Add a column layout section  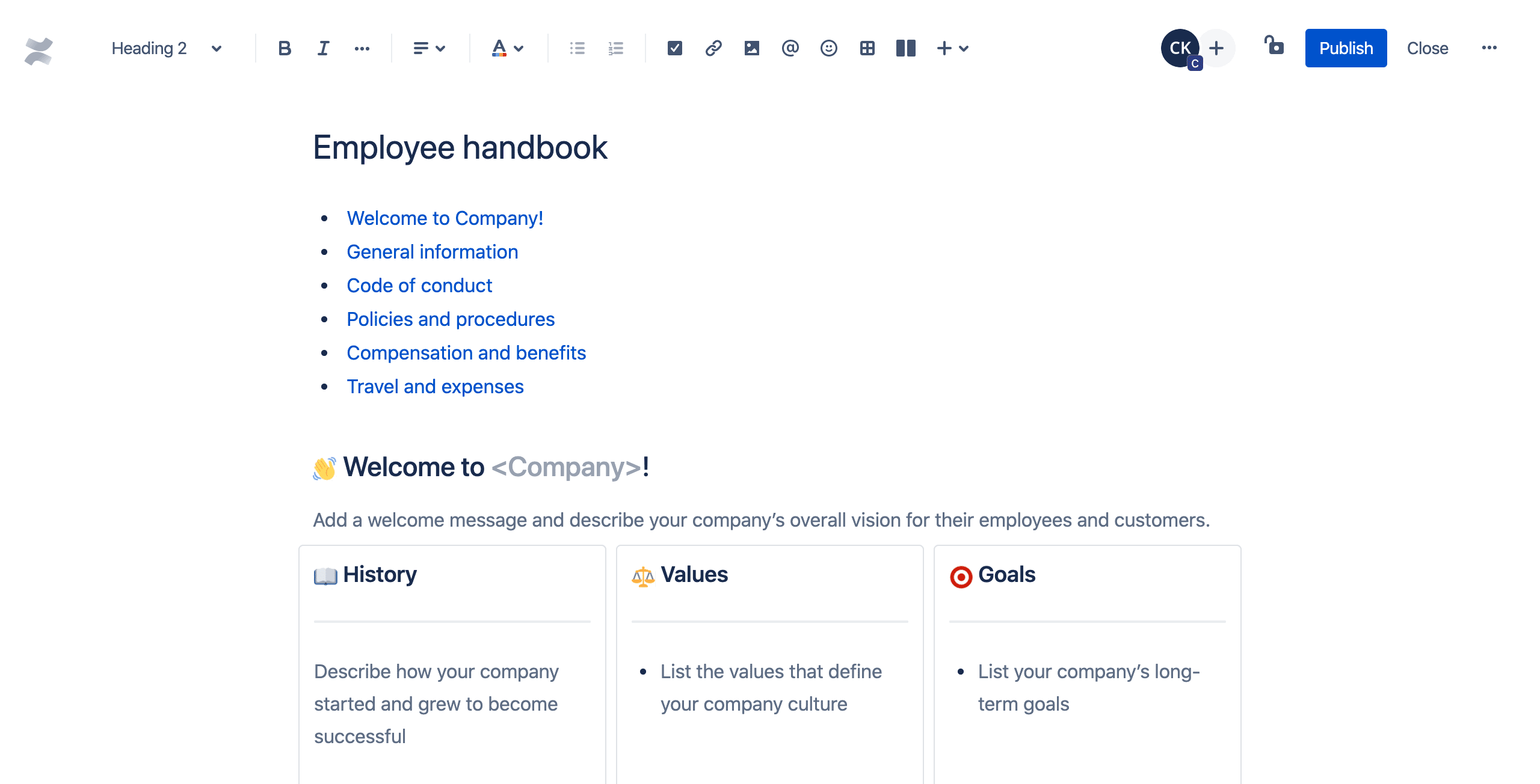coord(906,48)
